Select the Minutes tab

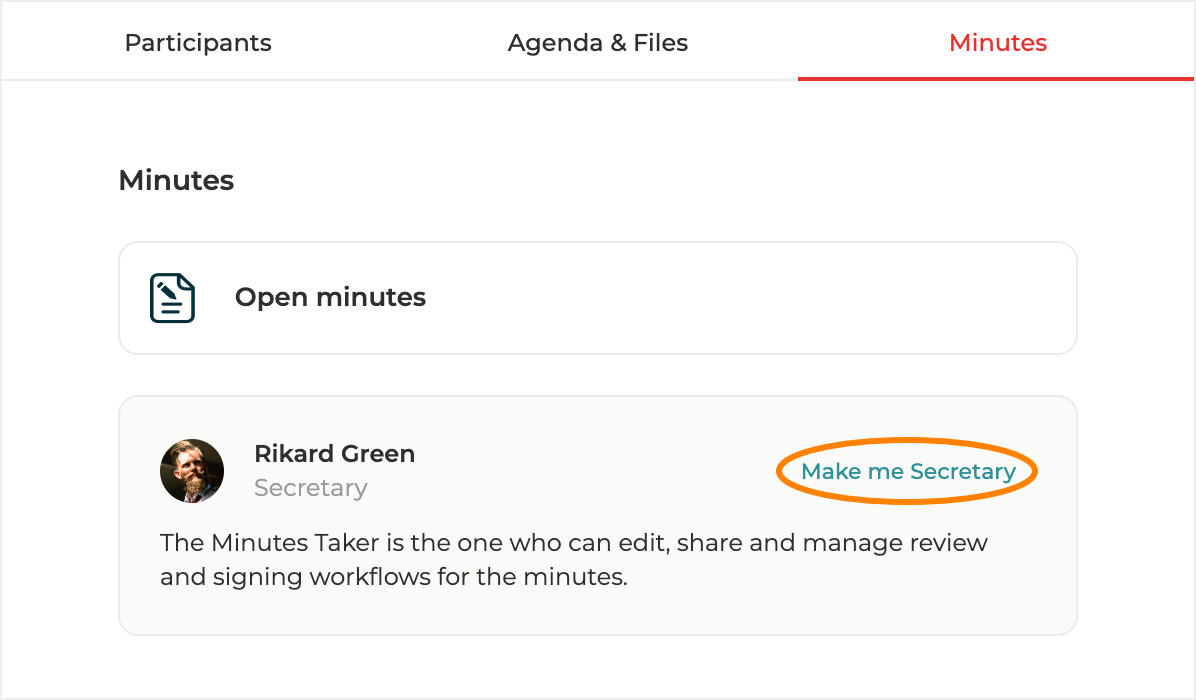coord(997,43)
